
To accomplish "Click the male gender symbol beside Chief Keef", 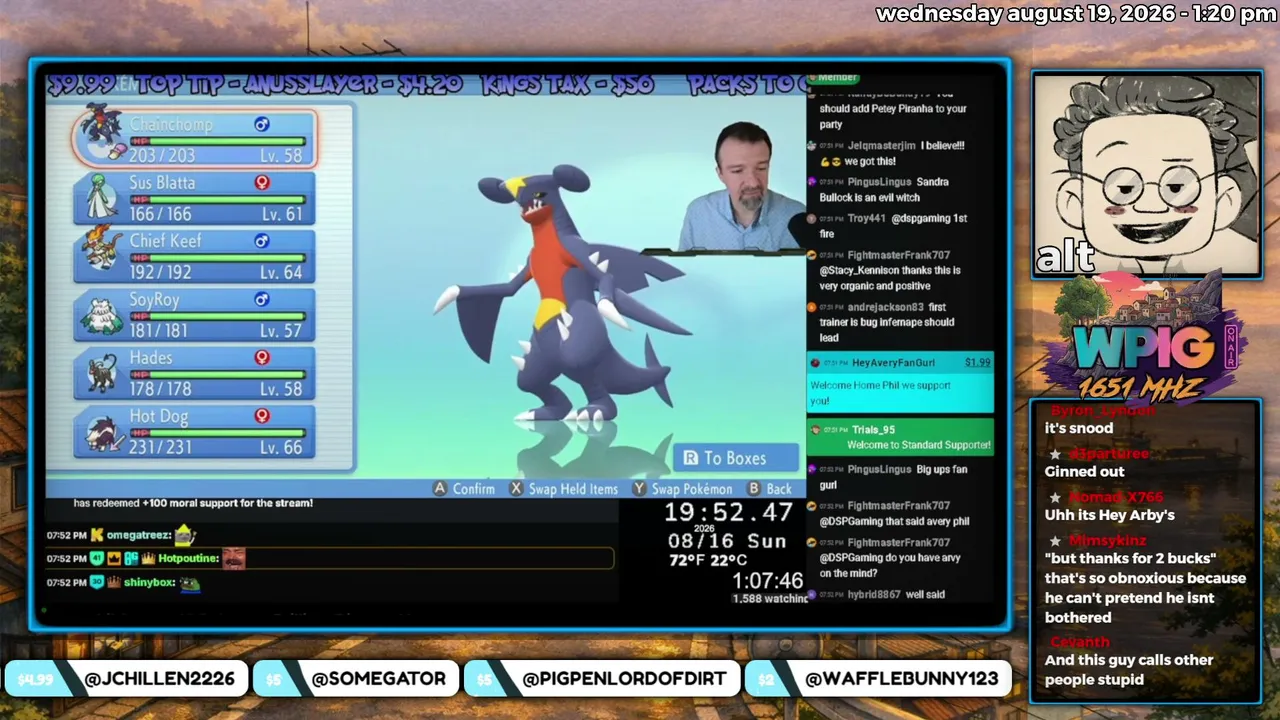I will click(x=262, y=241).
